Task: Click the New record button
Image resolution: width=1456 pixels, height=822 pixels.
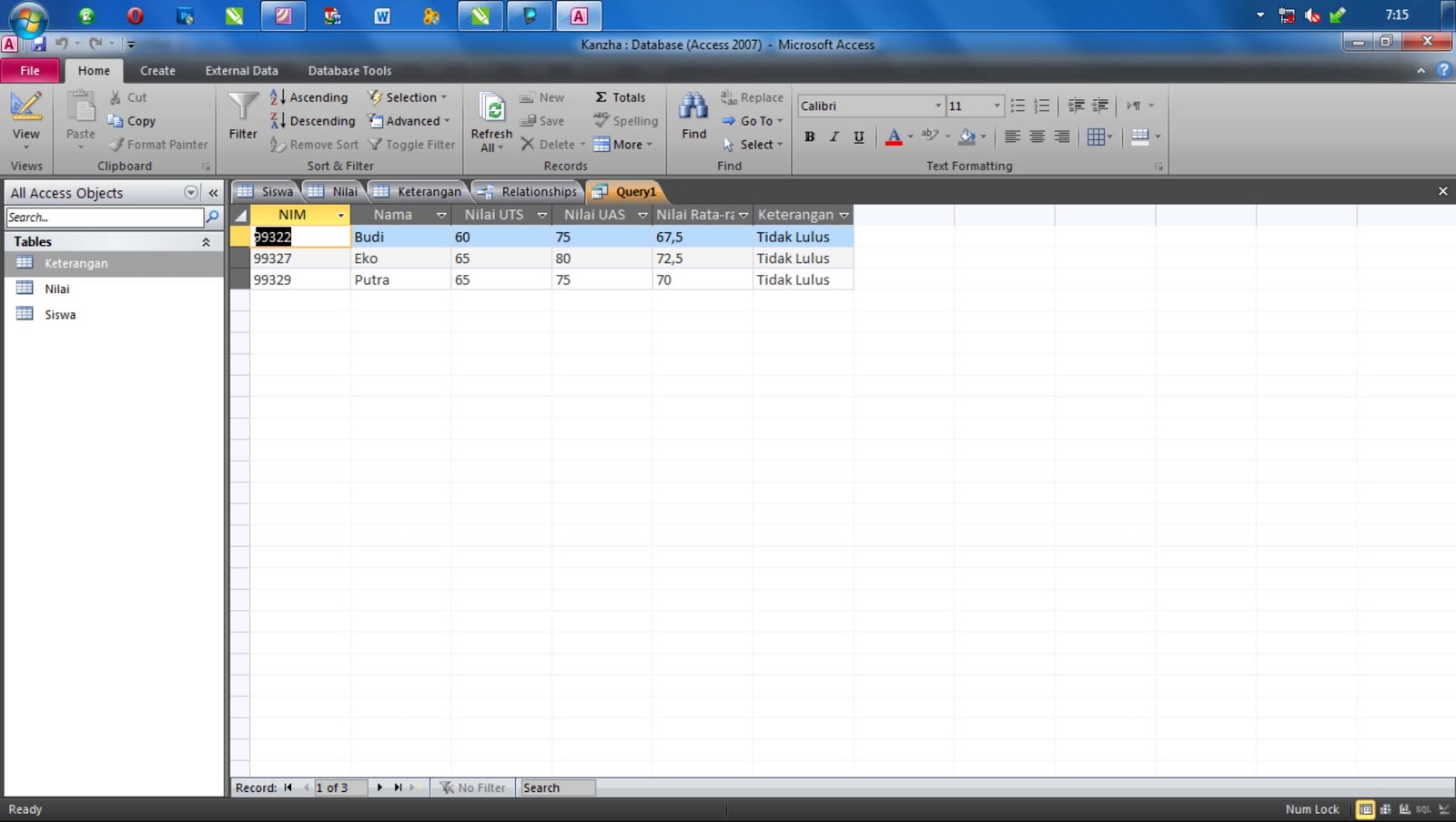Action: coord(543,96)
